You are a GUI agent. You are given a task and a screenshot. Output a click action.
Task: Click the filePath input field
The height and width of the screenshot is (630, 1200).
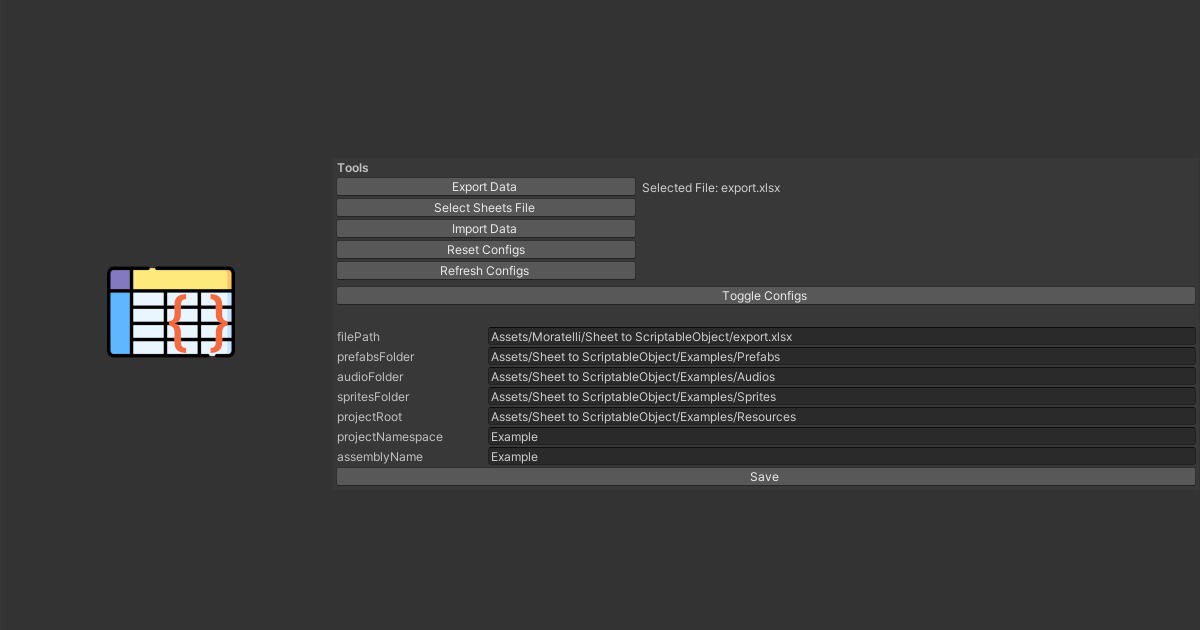[x=840, y=337]
